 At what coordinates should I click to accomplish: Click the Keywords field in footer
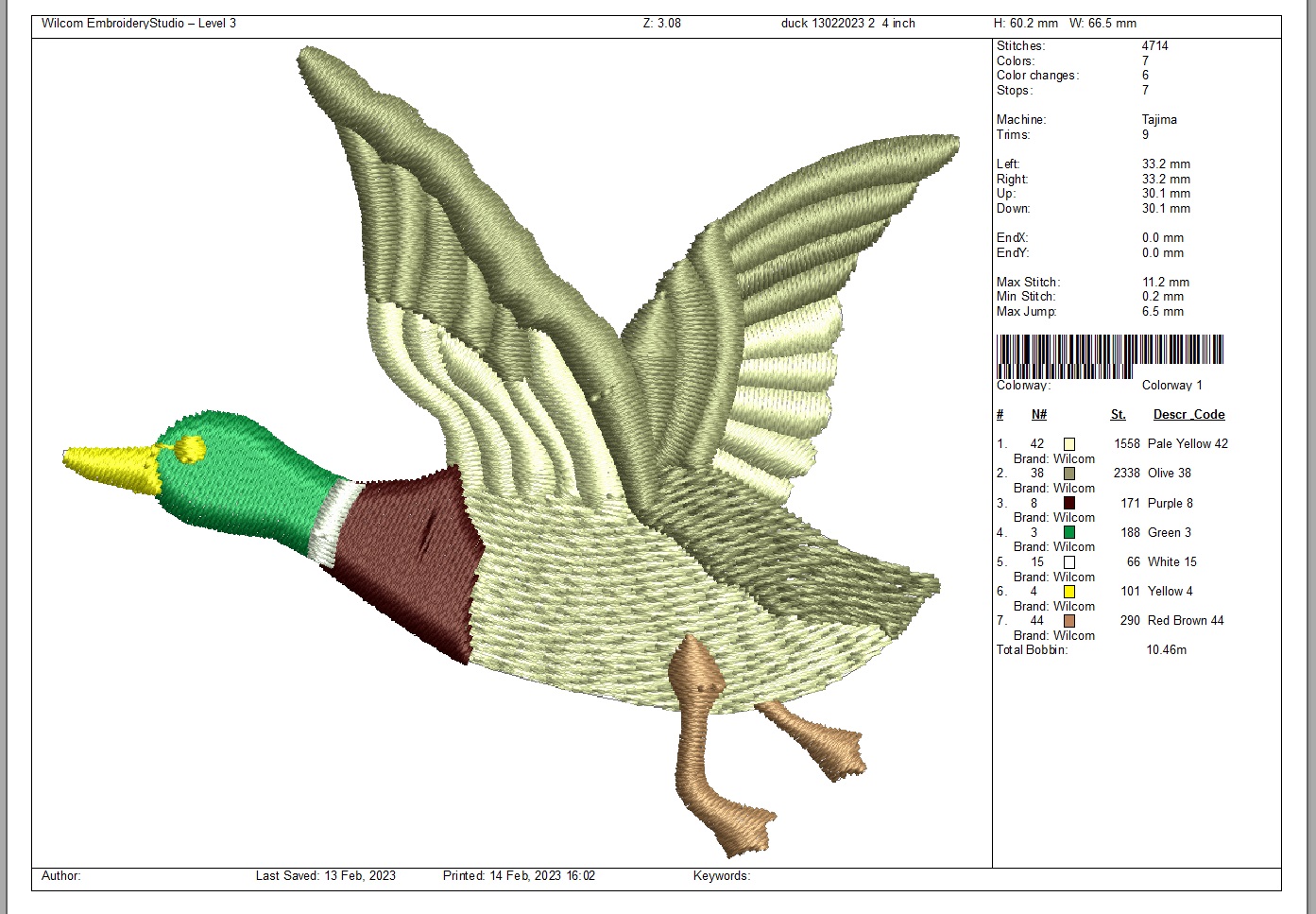click(721, 876)
